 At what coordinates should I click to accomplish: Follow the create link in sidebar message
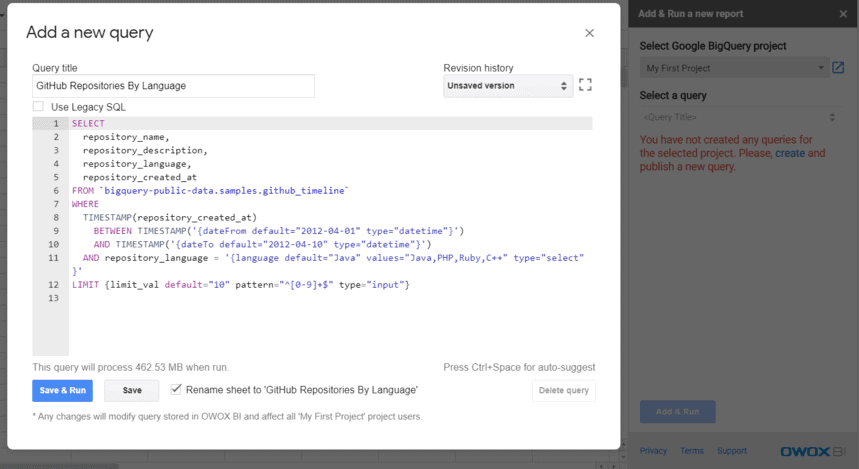tap(789, 154)
